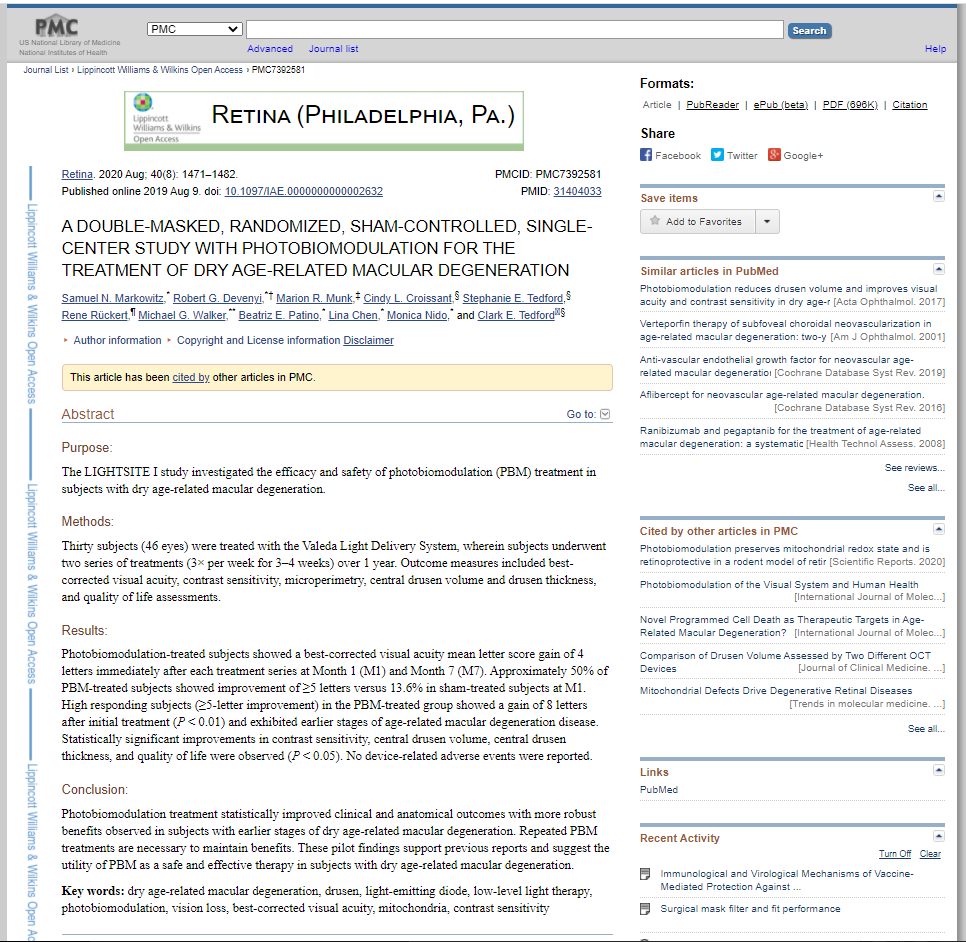Open the Citation format link
This screenshot has width=966, height=942.
910,105
